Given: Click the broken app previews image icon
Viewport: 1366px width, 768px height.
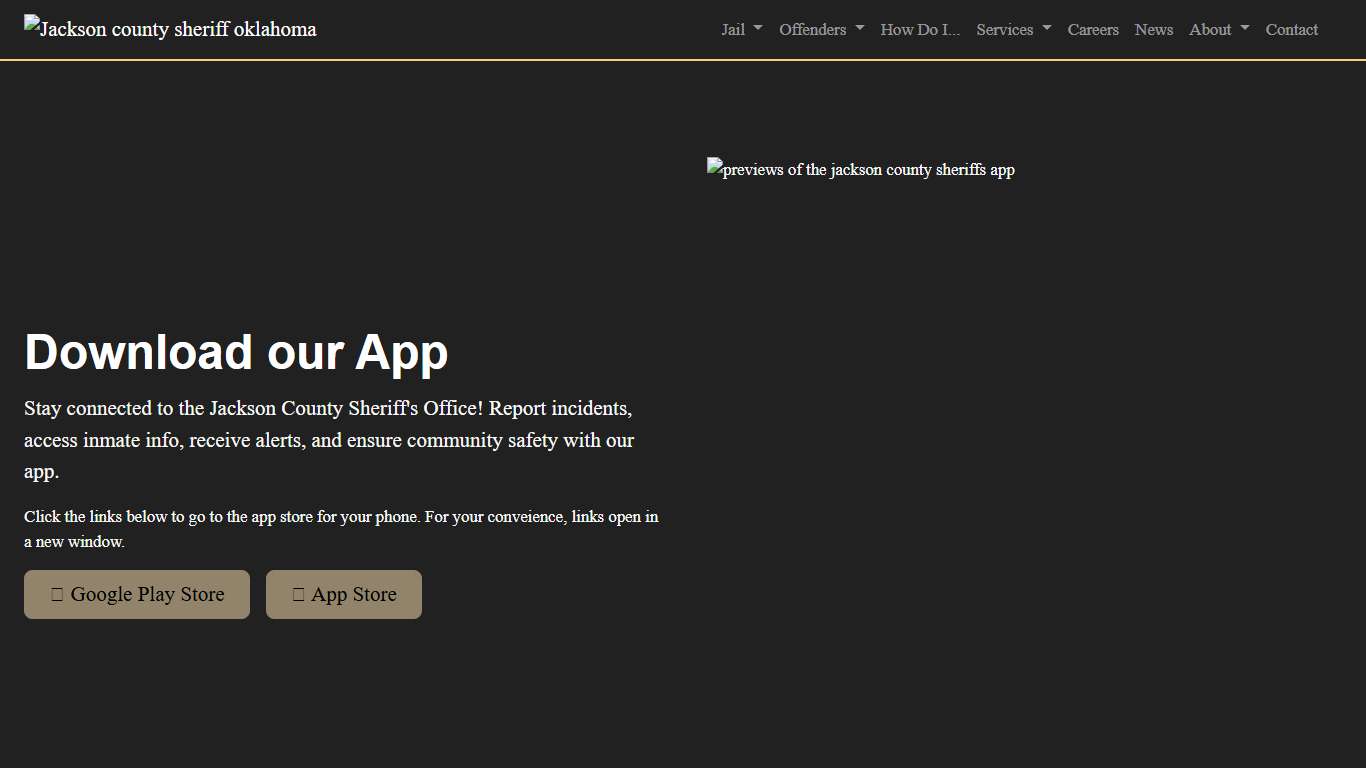Looking at the screenshot, I should (x=713, y=168).
